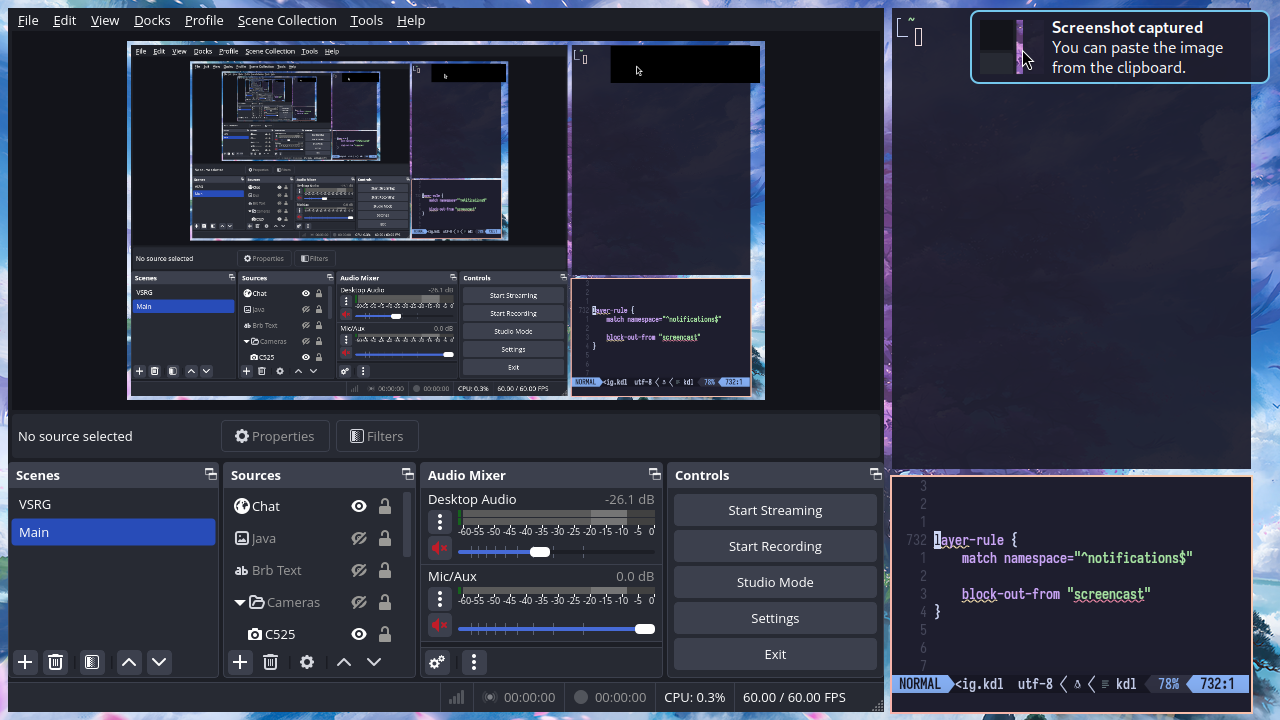Image resolution: width=1280 pixels, height=720 pixels.
Task: Pop out the Sources dock via its corner icon
Action: tap(407, 474)
